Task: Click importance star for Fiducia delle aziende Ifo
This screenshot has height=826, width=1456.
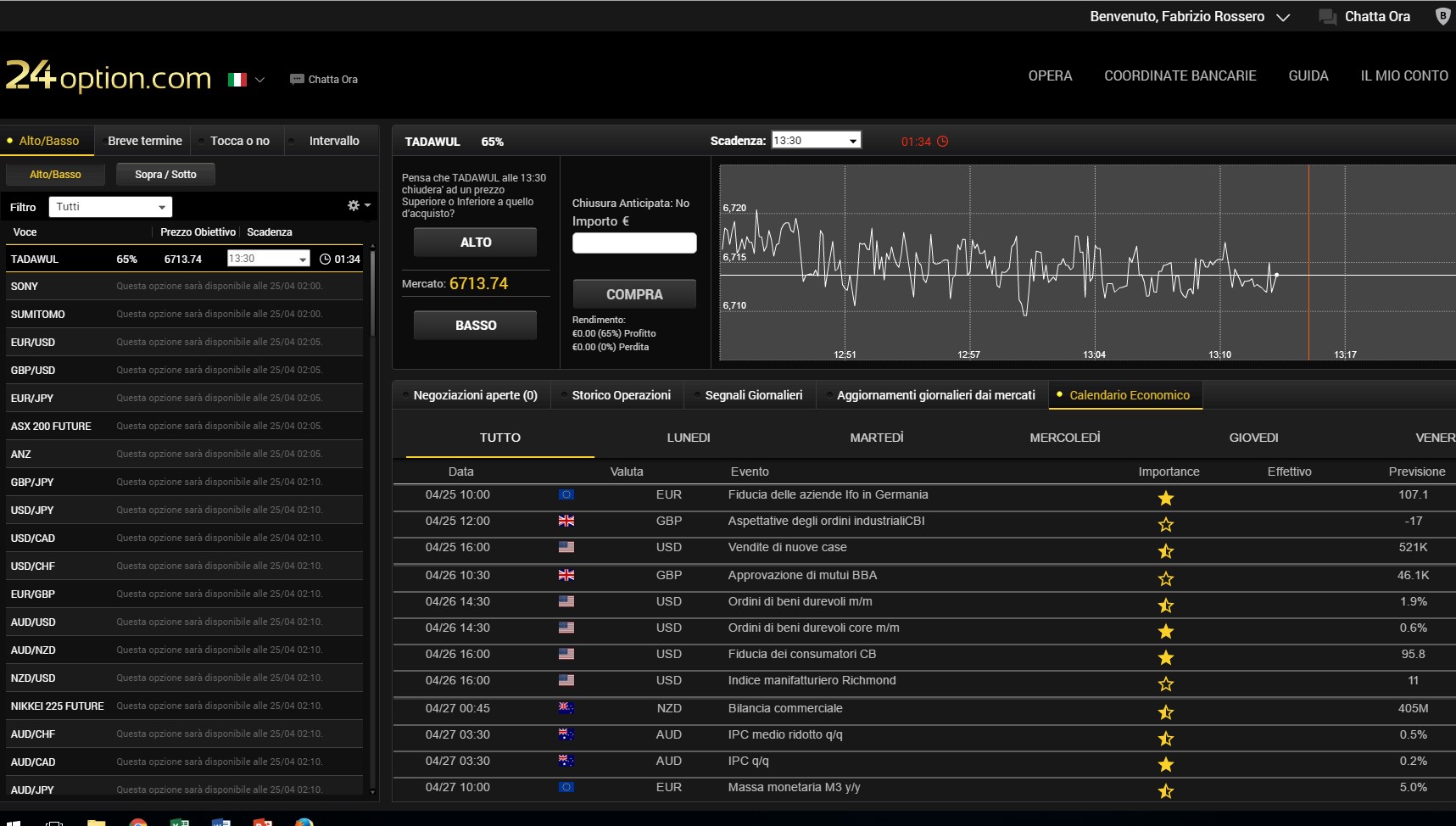Action: [1166, 498]
